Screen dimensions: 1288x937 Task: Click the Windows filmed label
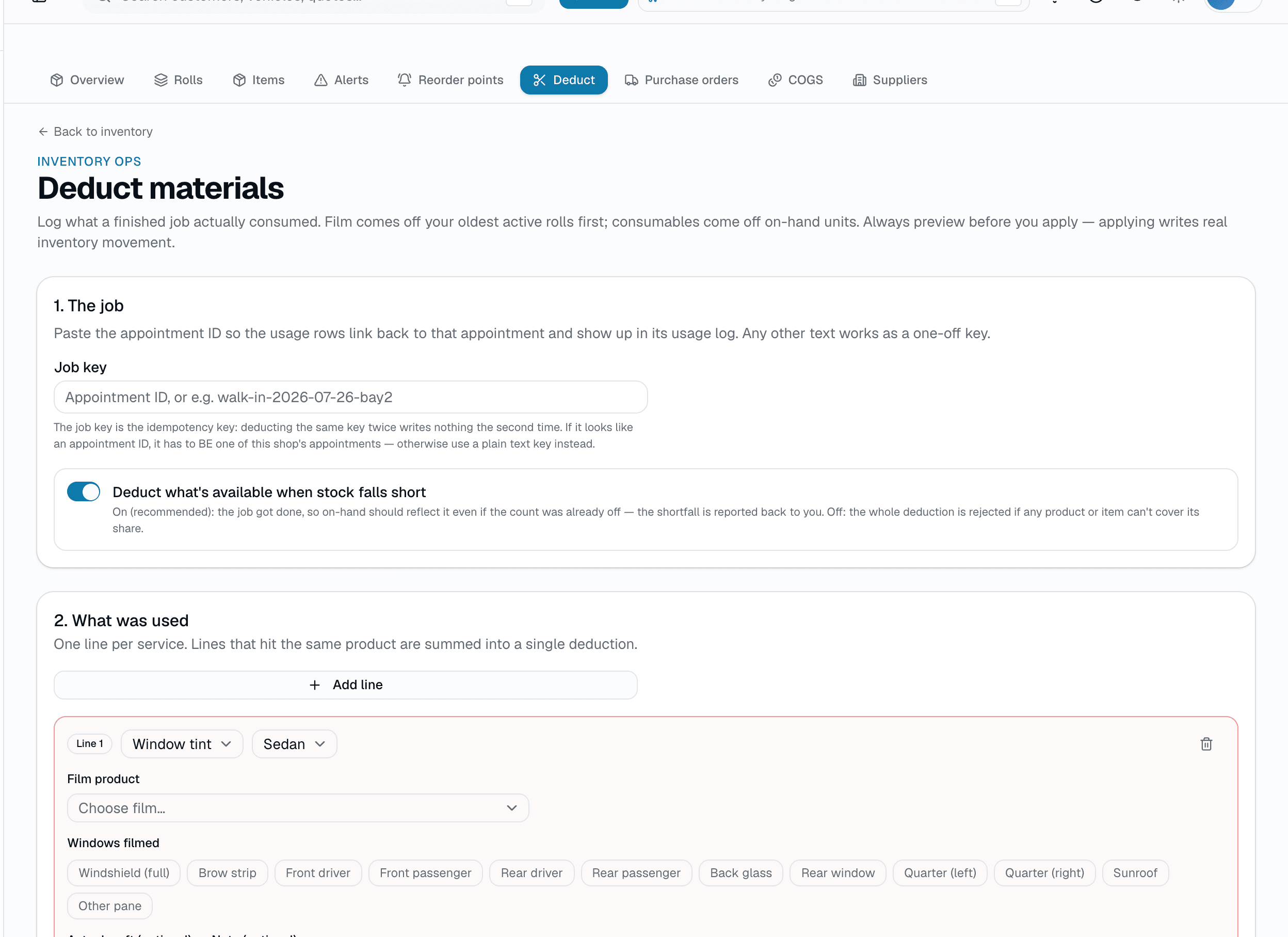(x=113, y=843)
